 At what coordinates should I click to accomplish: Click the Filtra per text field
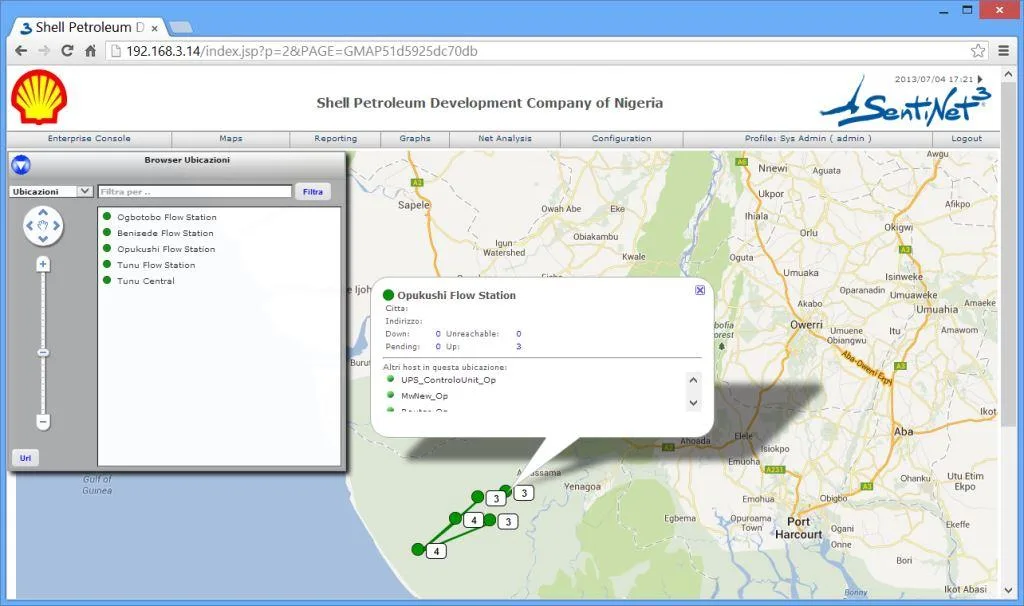point(195,191)
